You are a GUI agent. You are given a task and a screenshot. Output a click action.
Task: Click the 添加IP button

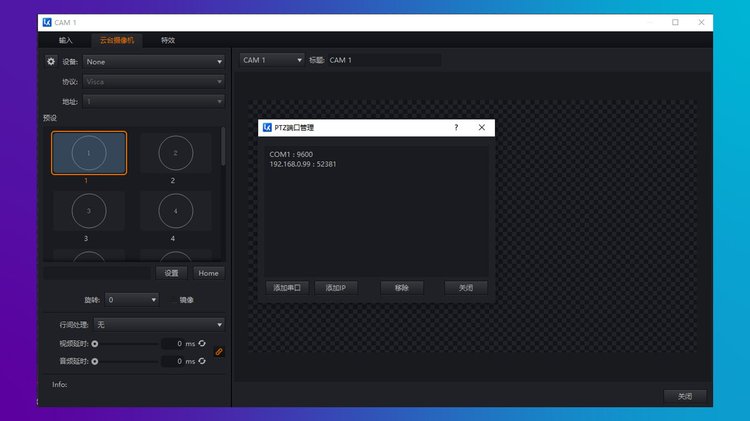pos(336,288)
